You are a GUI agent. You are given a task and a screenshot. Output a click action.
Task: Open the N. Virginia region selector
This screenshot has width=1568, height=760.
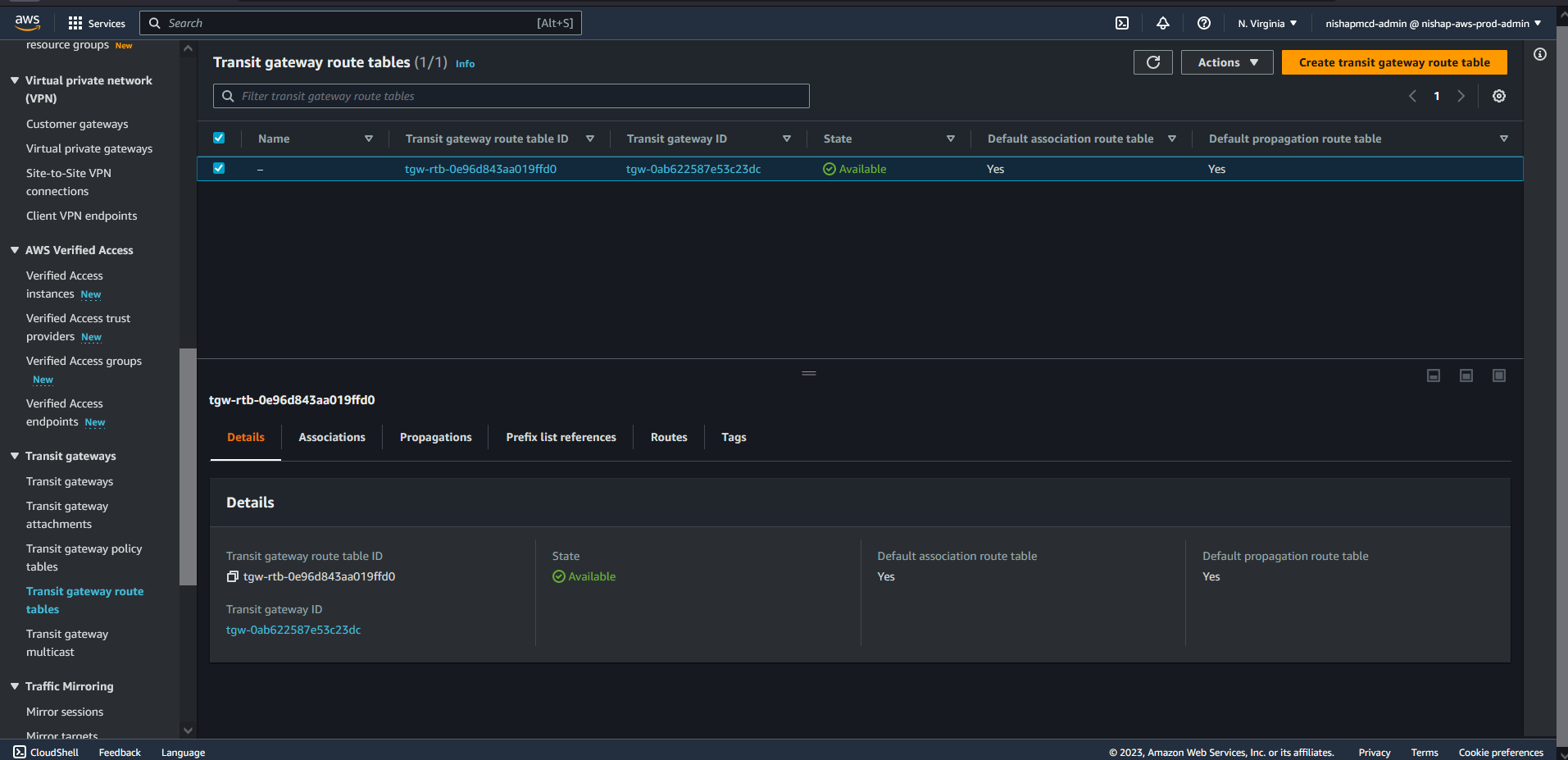point(1266,23)
